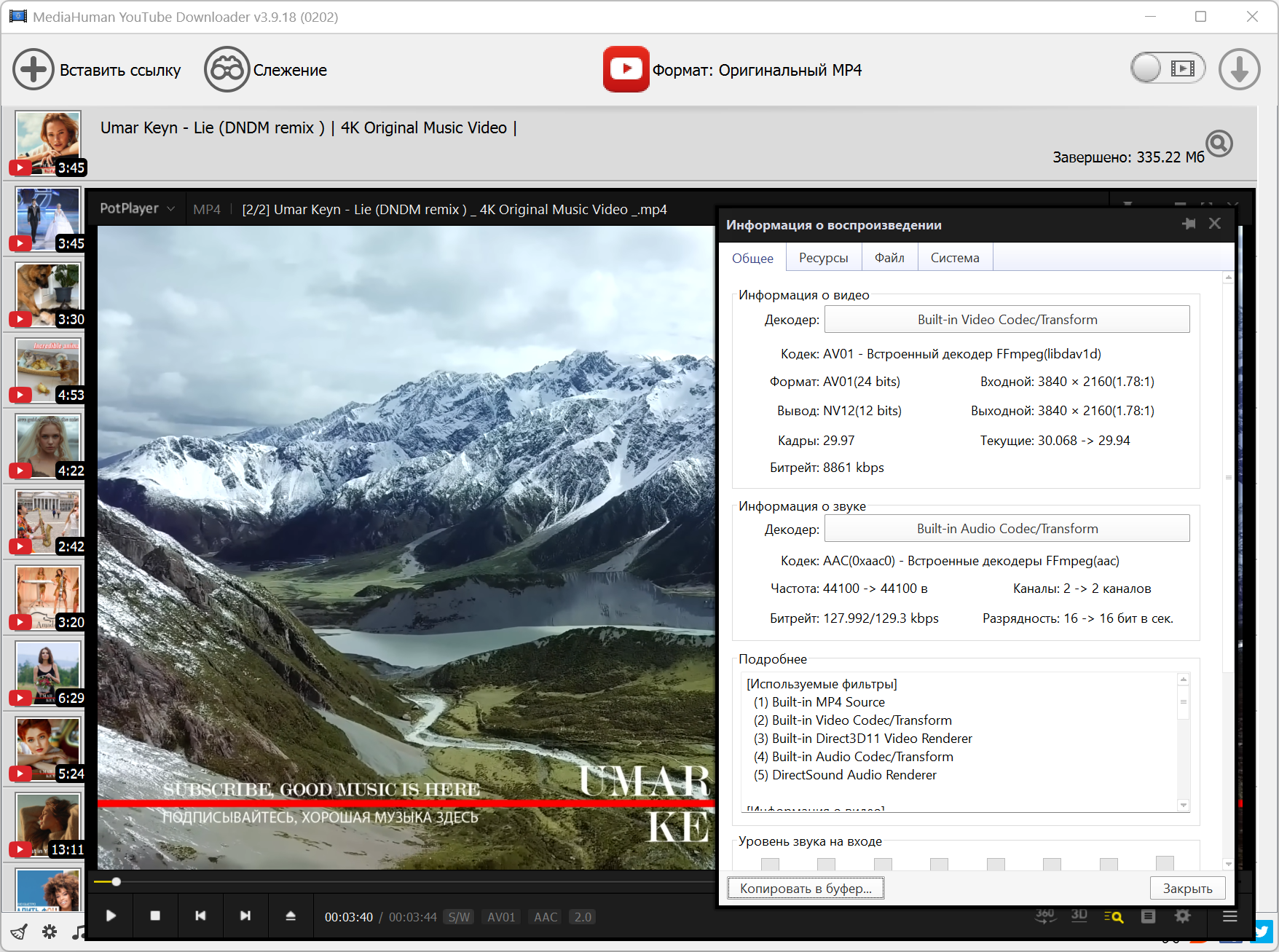Switch to the Система tab
The width and height of the screenshot is (1279, 952).
(x=954, y=258)
